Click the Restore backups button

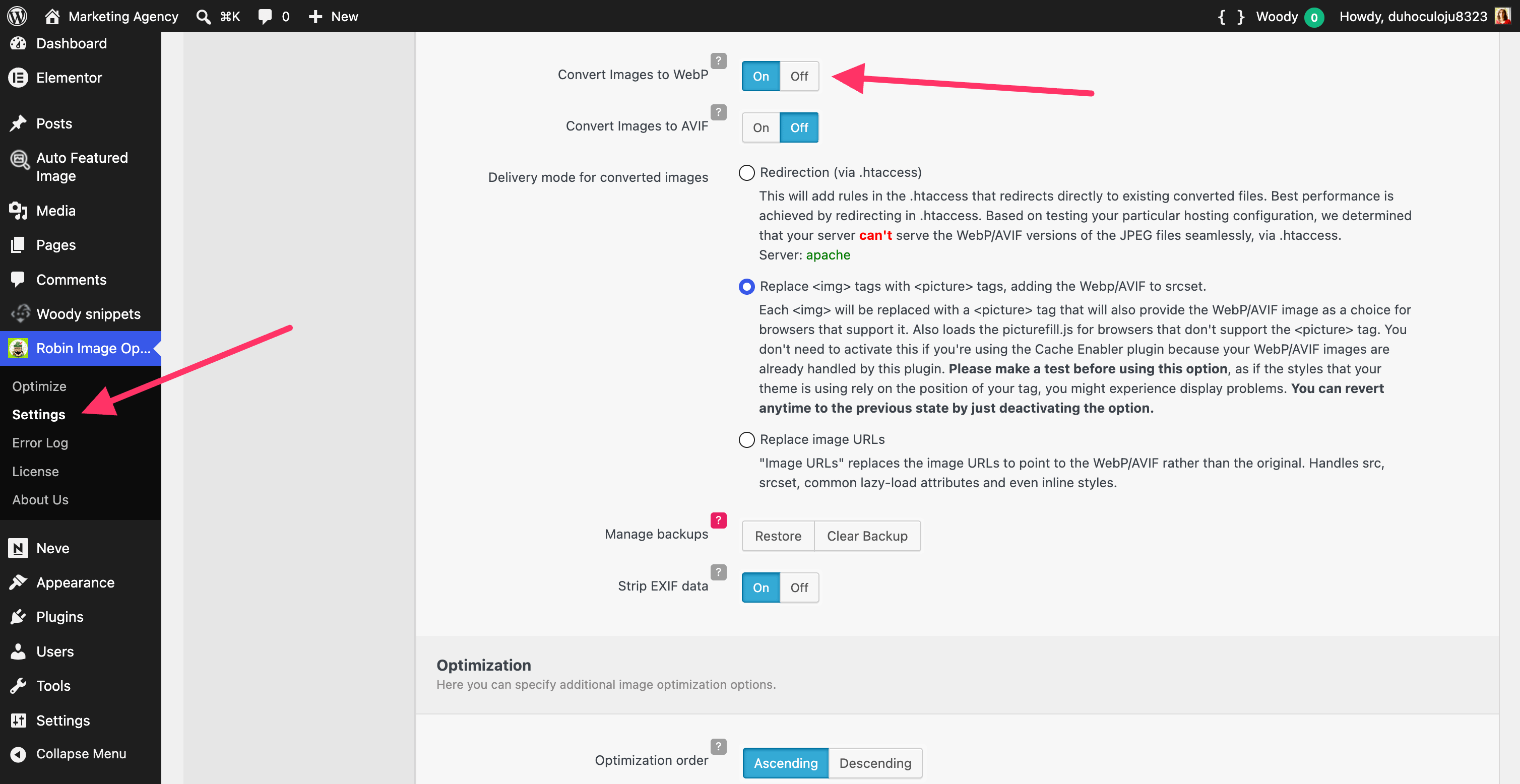pos(778,536)
